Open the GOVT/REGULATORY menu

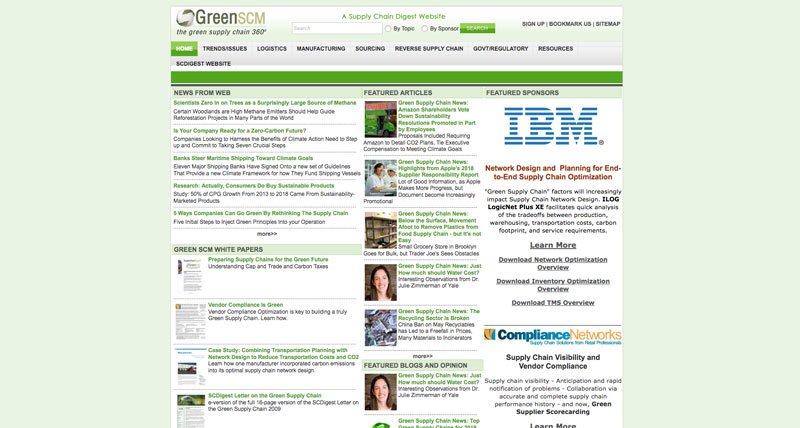(x=501, y=48)
